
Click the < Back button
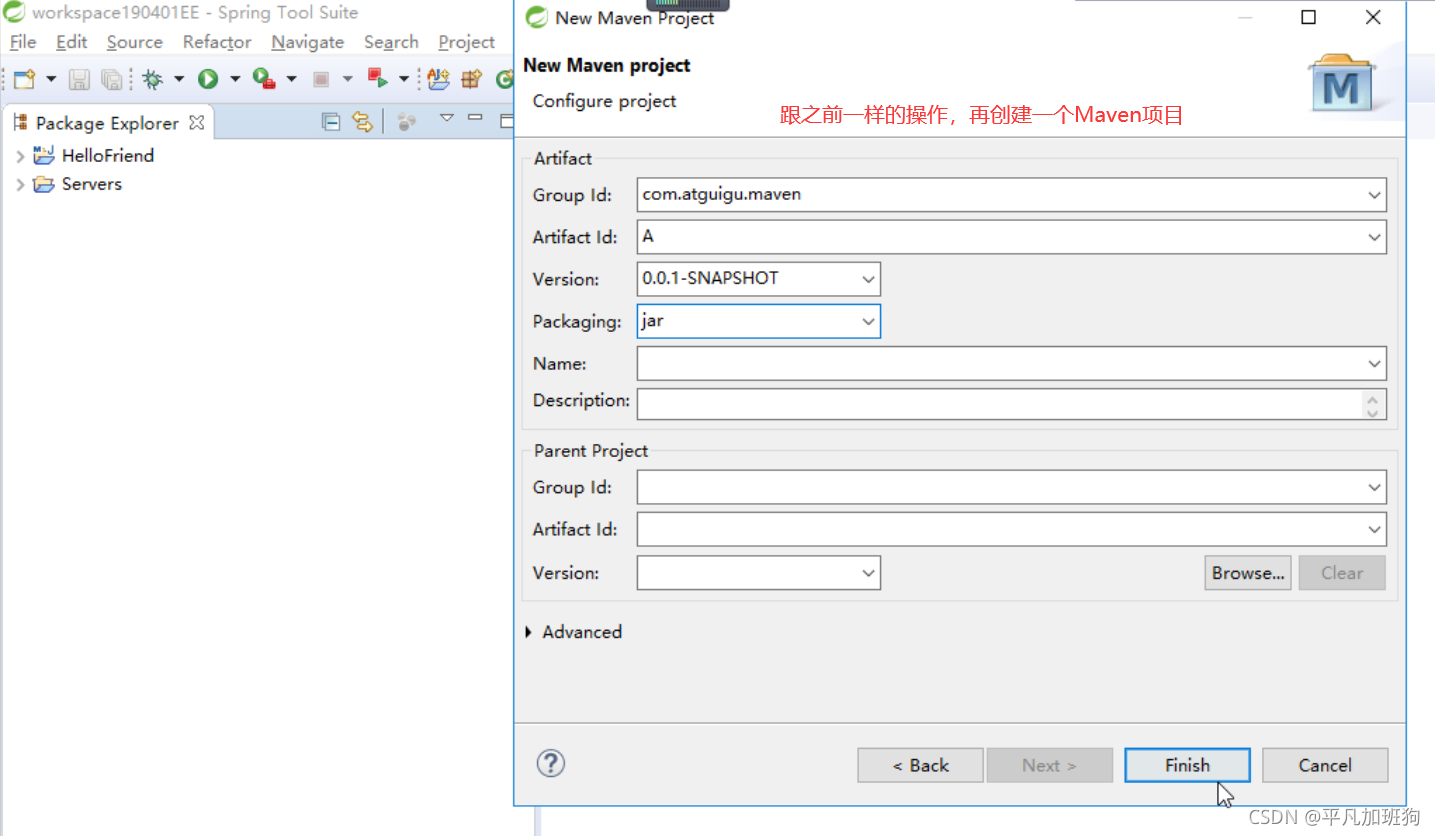(x=920, y=765)
